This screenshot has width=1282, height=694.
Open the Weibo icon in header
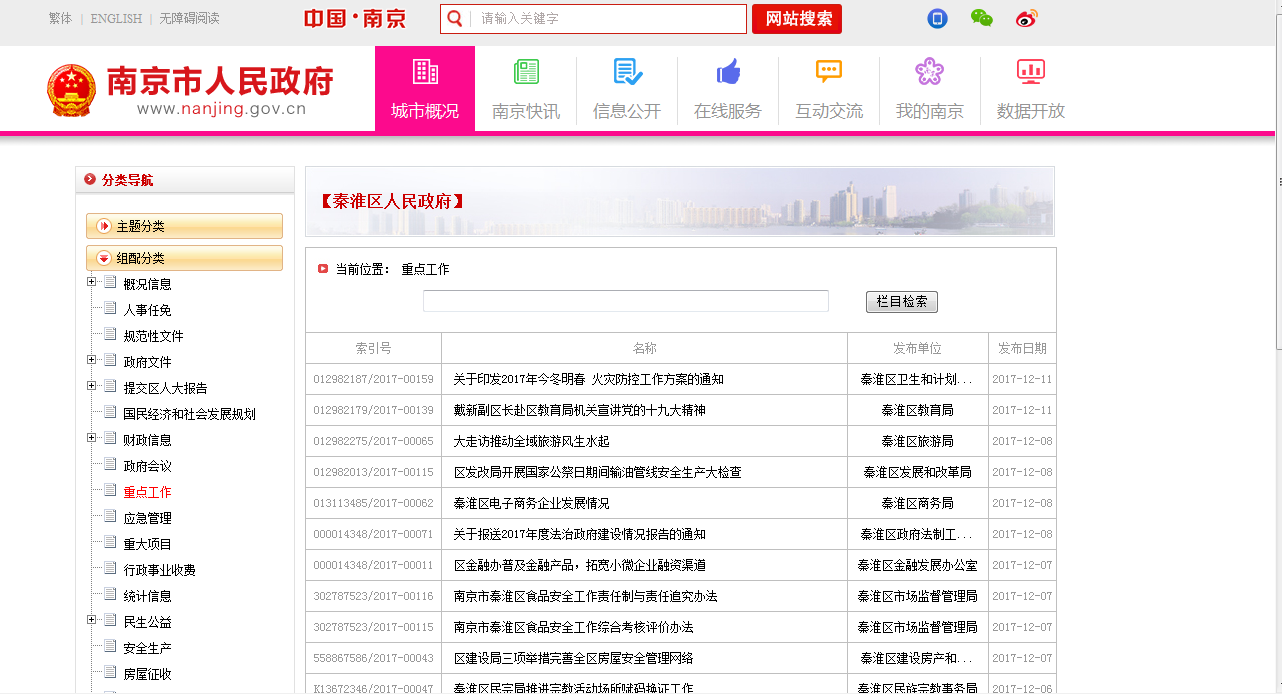point(1027,18)
